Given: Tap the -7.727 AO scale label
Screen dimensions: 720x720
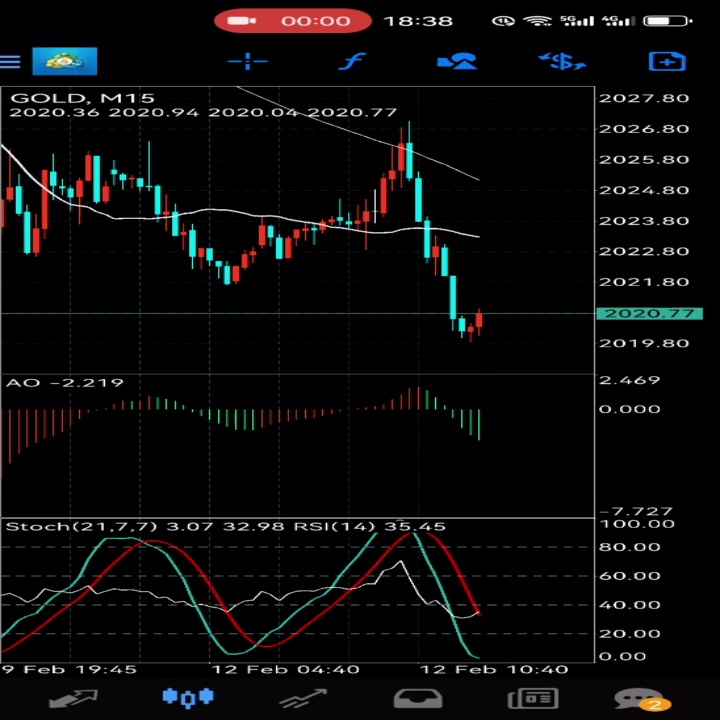Looking at the screenshot, I should coord(636,511).
